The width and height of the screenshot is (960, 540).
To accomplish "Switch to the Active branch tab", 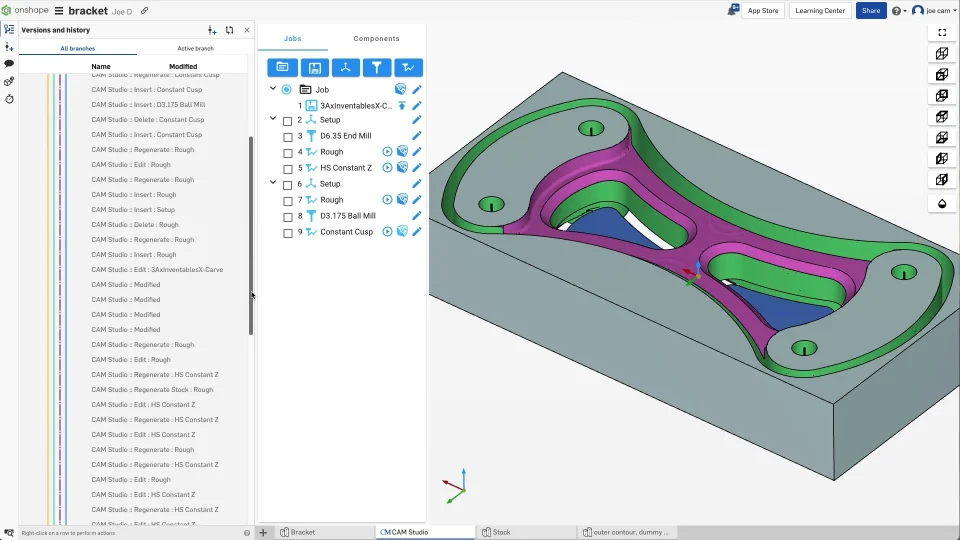I will [x=195, y=48].
